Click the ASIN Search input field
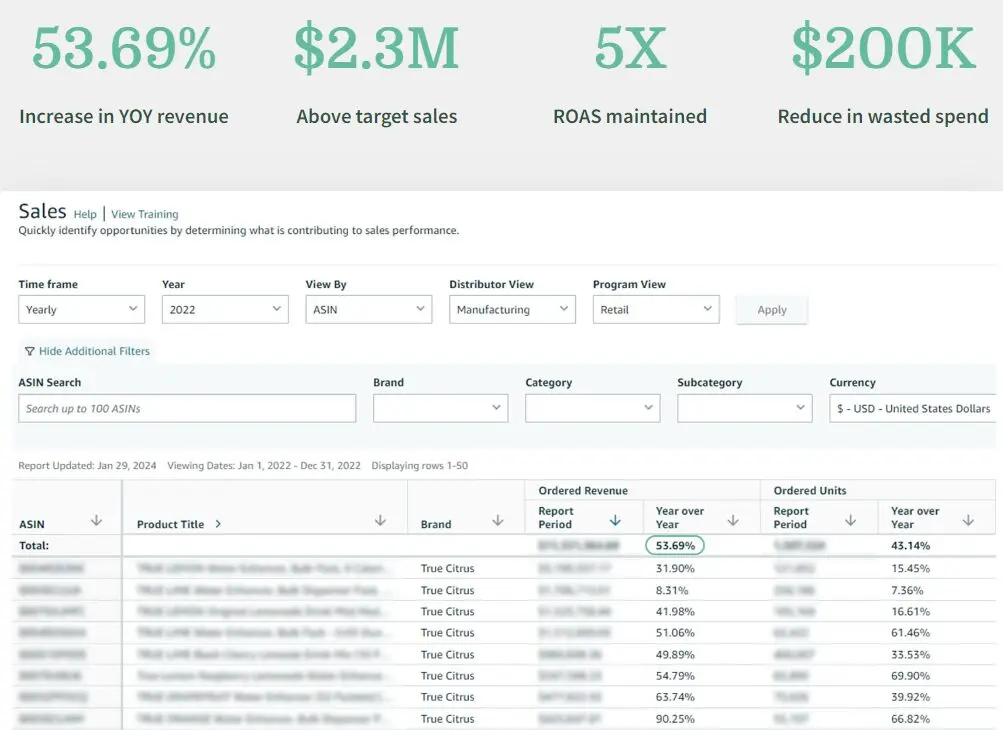The height and width of the screenshot is (730, 1003). [x=187, y=408]
